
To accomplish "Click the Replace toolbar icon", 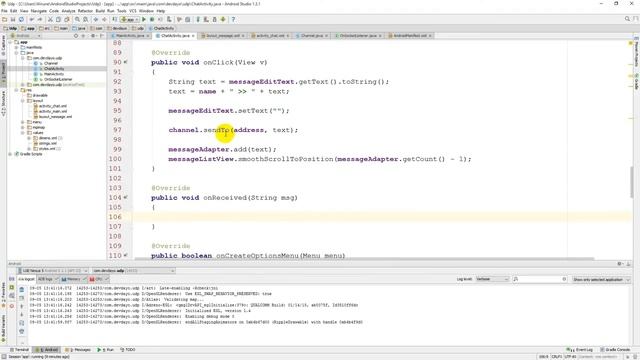I will tap(85, 19).
